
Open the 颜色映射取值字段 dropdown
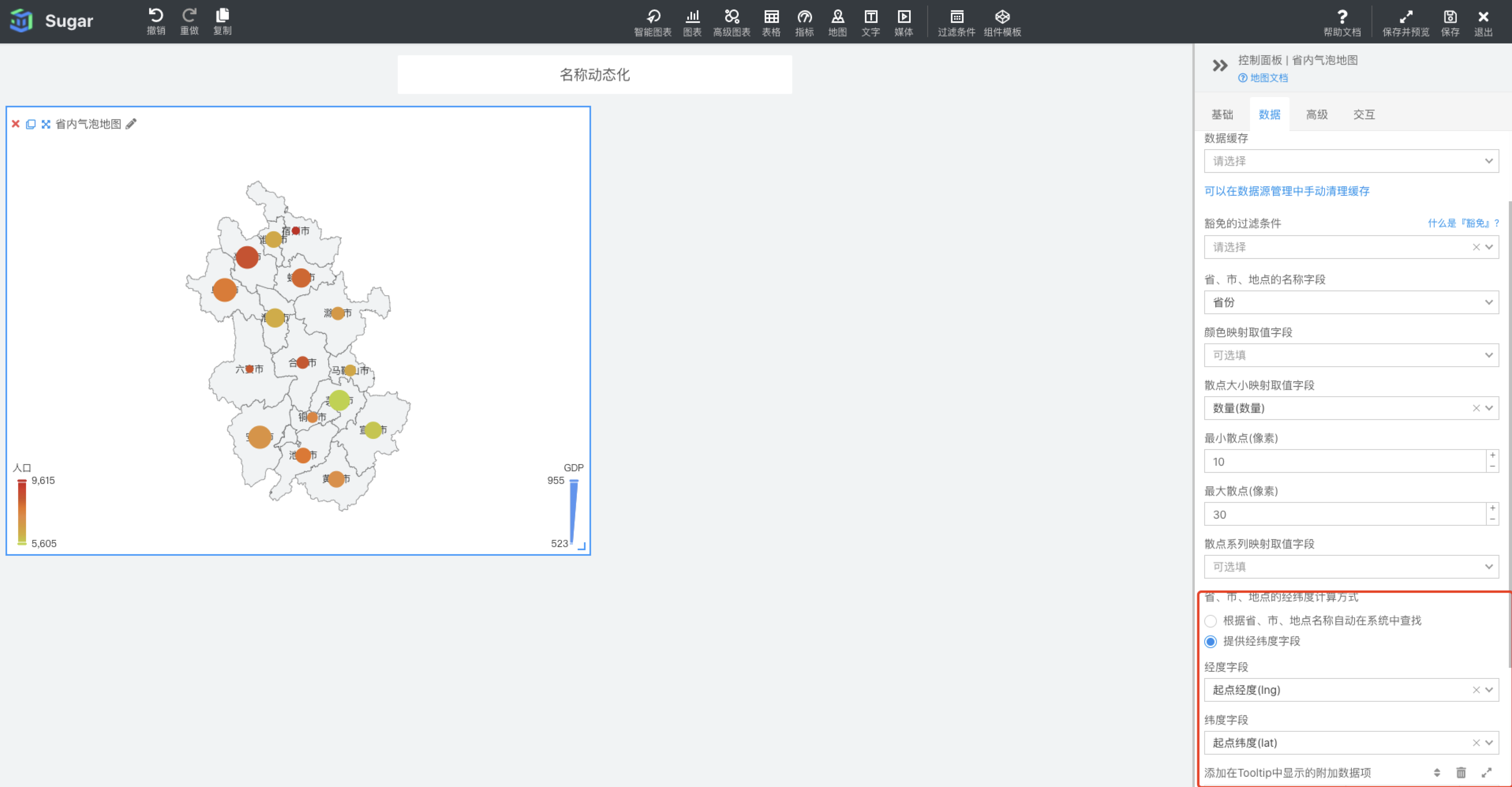click(1351, 355)
